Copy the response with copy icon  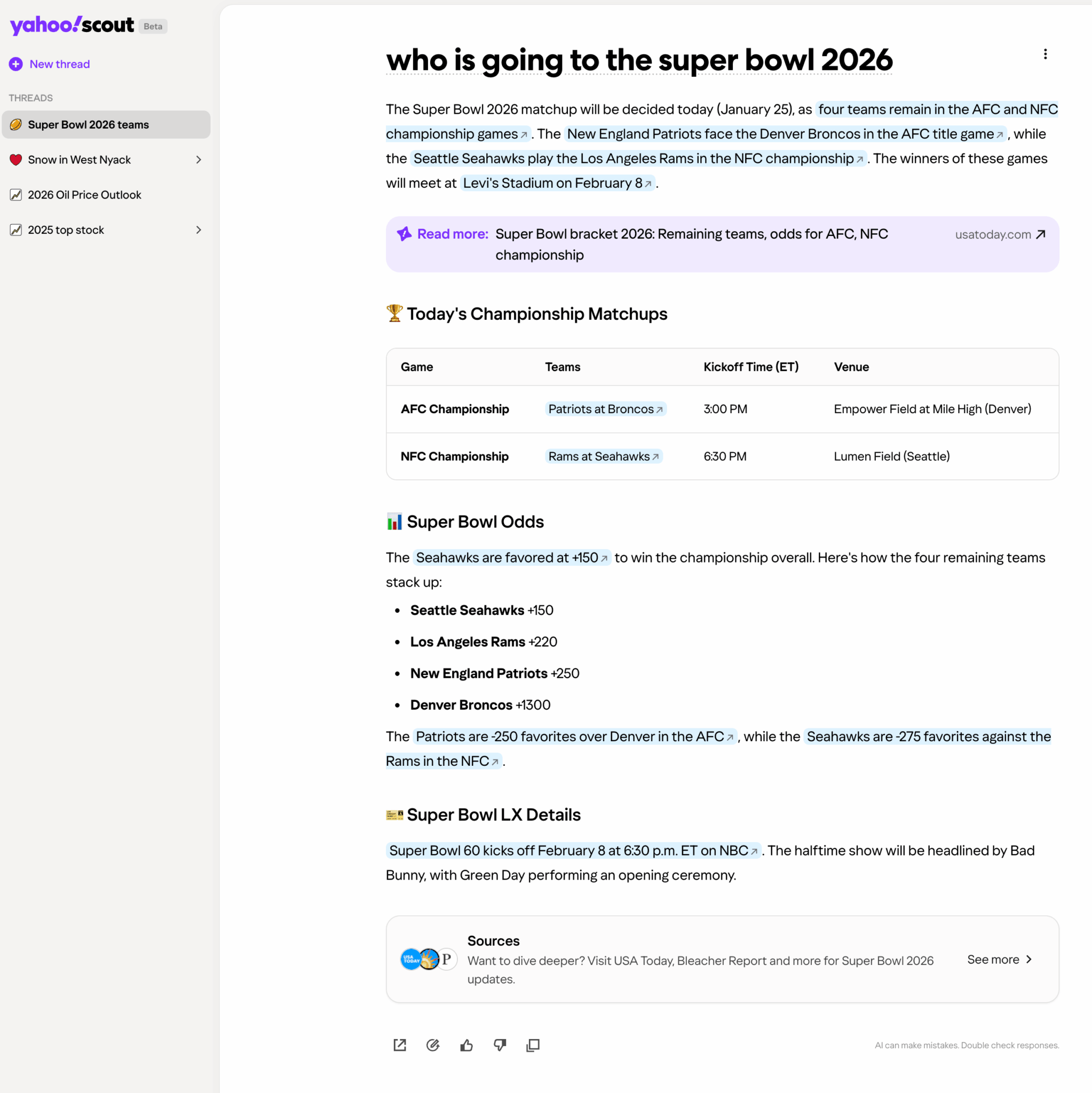(x=533, y=1045)
